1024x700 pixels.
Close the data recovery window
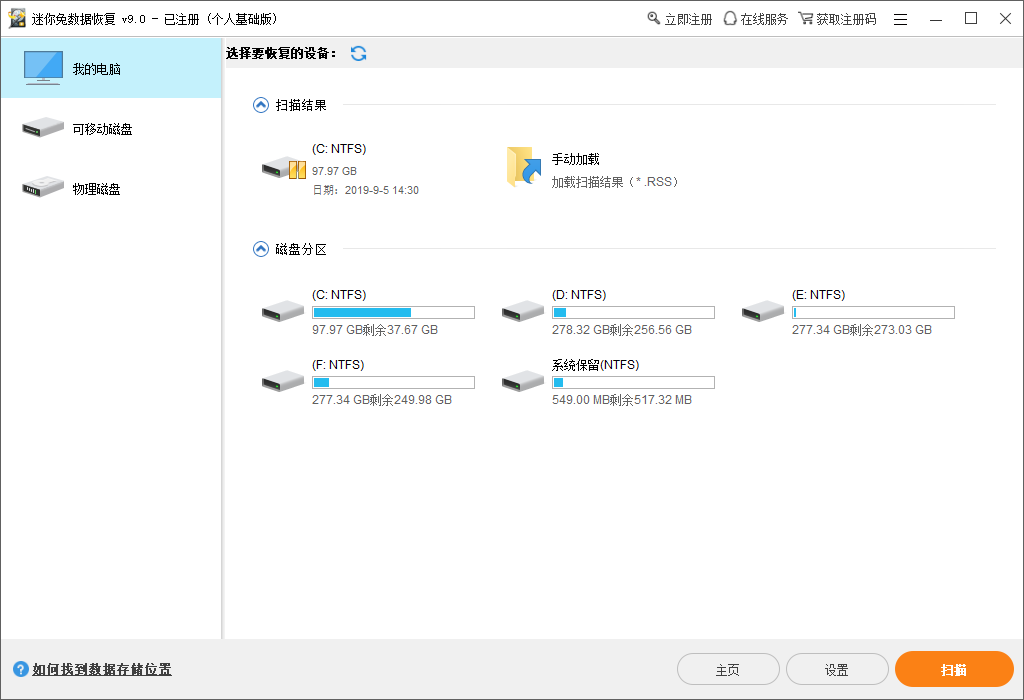1006,19
